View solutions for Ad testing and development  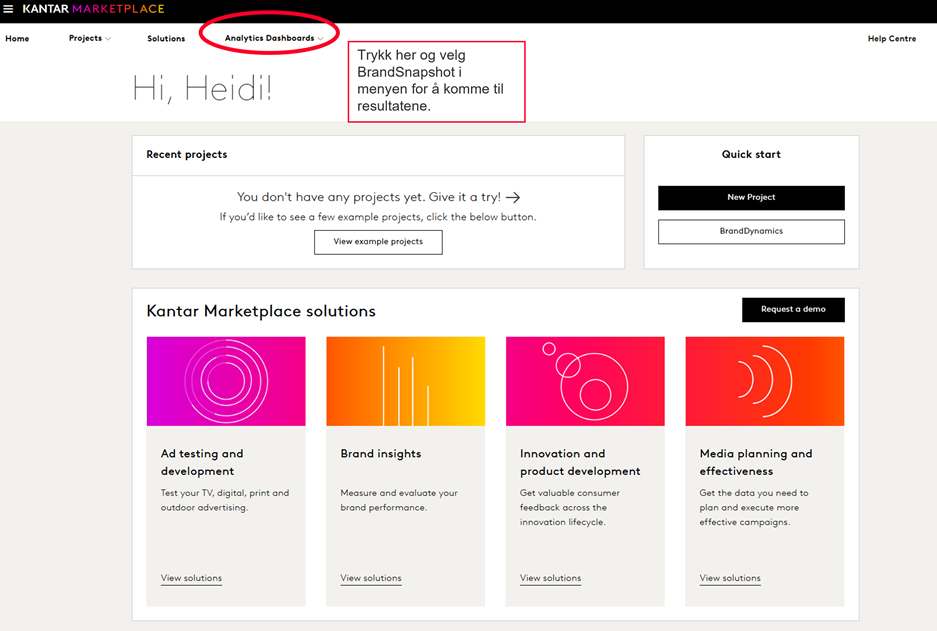[191, 578]
